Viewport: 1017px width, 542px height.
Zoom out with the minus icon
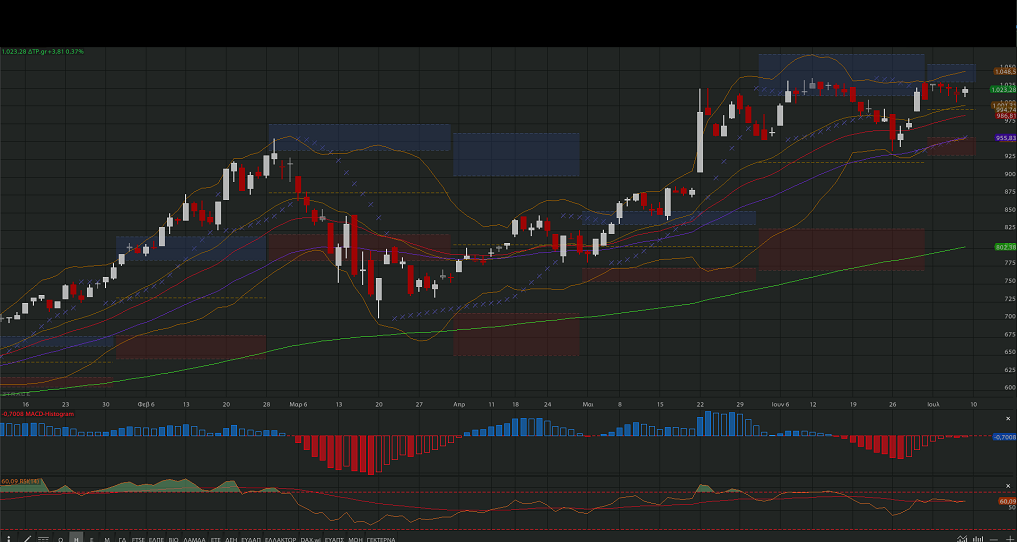pyautogui.click(x=994, y=539)
